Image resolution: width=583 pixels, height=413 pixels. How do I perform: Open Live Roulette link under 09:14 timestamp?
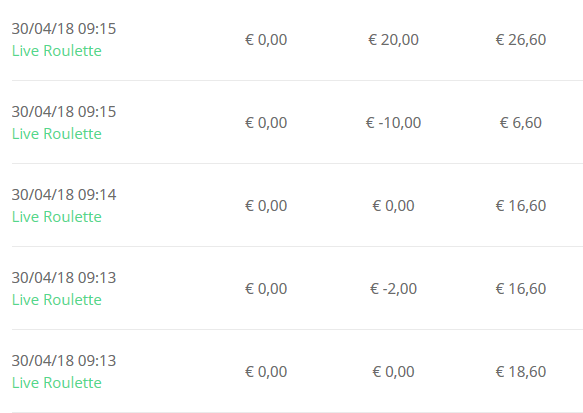[57, 217]
